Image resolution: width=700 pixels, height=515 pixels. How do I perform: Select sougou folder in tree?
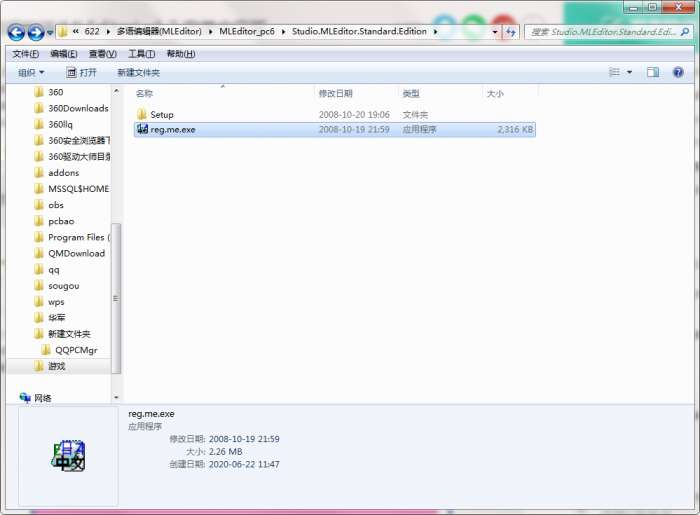pos(63,286)
